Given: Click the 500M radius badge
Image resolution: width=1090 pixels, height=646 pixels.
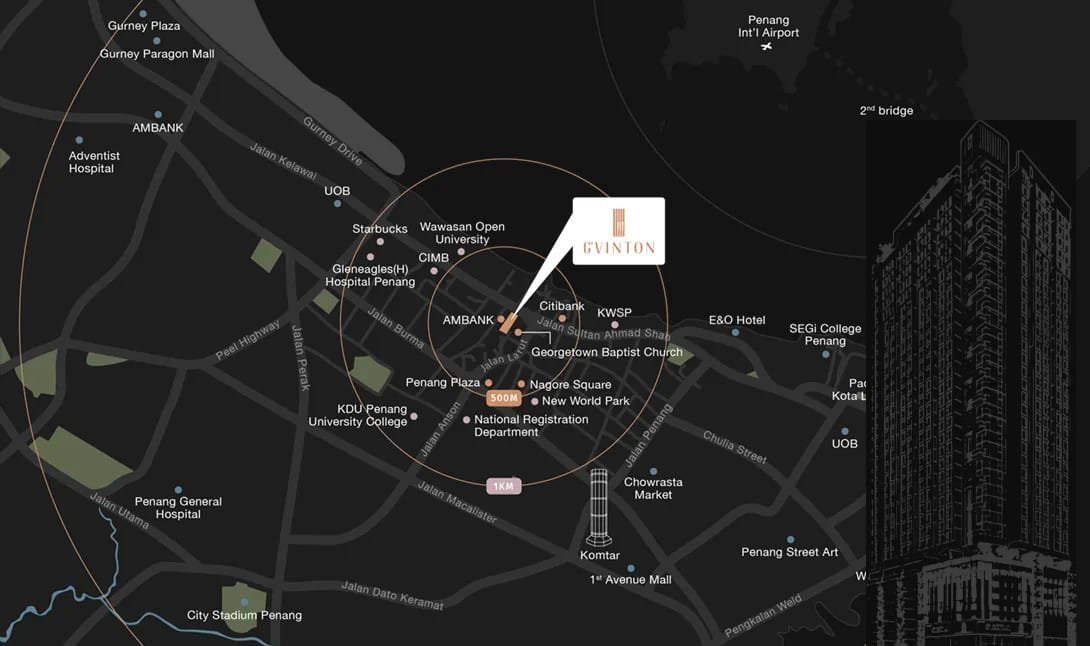Looking at the screenshot, I should 504,398.
